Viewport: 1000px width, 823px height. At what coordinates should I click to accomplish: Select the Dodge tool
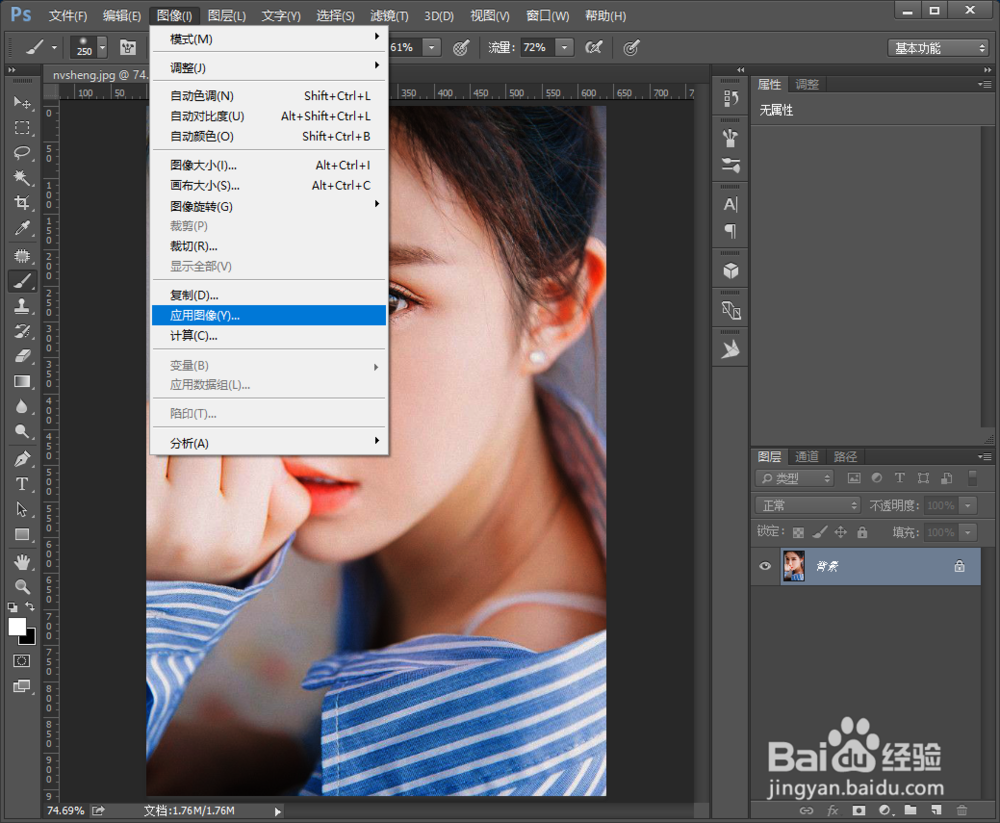pyautogui.click(x=22, y=432)
